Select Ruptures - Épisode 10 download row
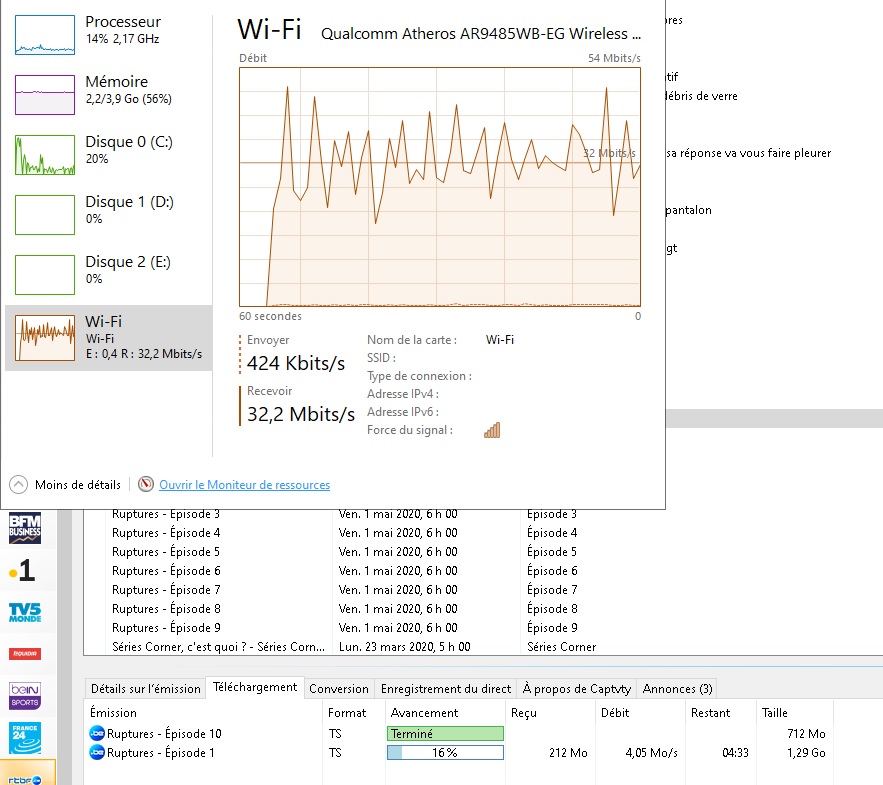The width and height of the screenshot is (883, 785). pos(164,734)
